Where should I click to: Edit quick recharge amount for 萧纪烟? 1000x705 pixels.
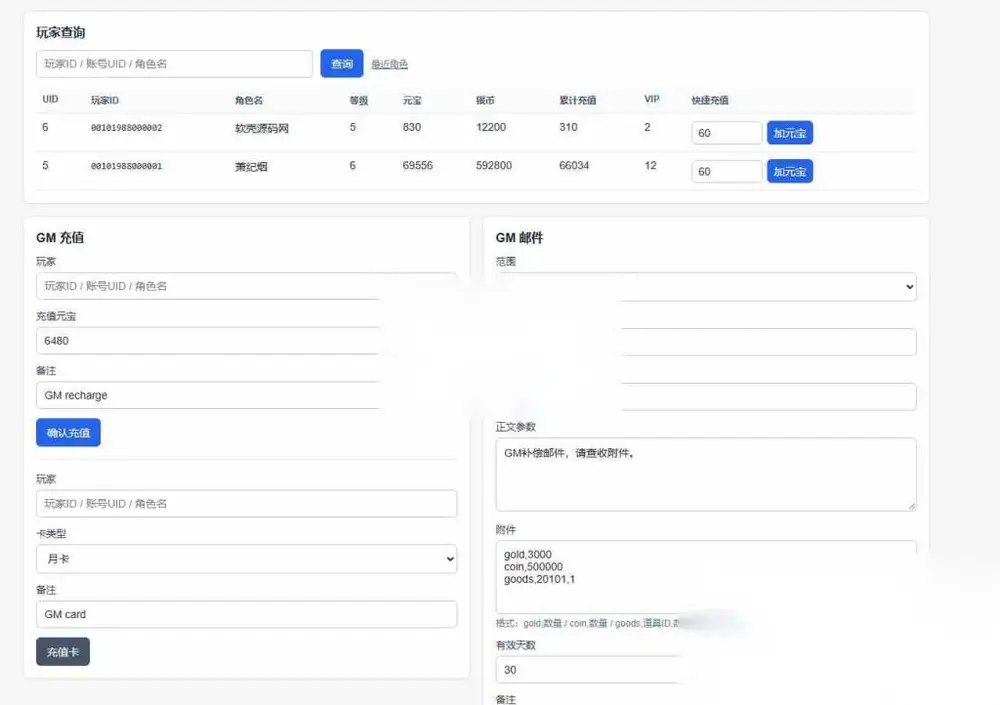click(x=726, y=171)
